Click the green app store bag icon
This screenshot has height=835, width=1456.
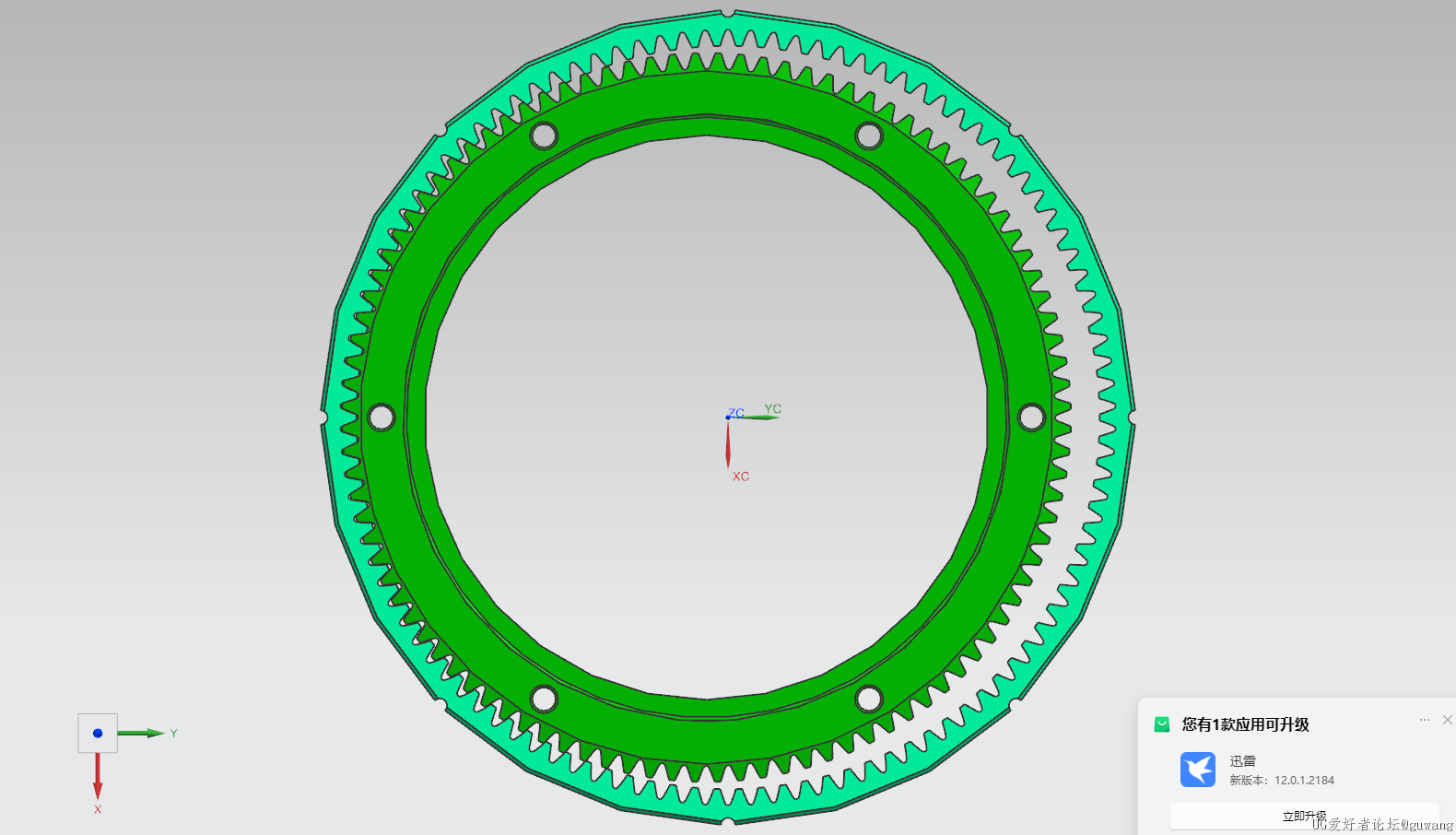(1162, 724)
